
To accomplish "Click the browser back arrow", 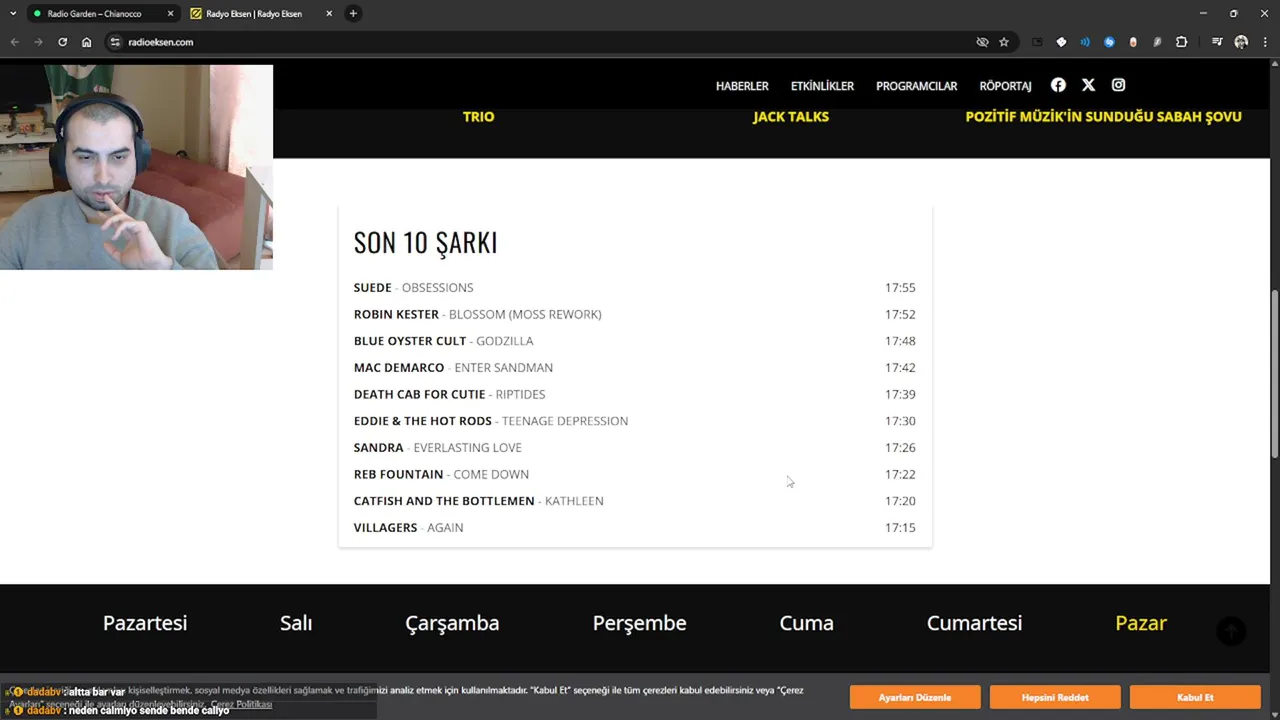I will [14, 42].
